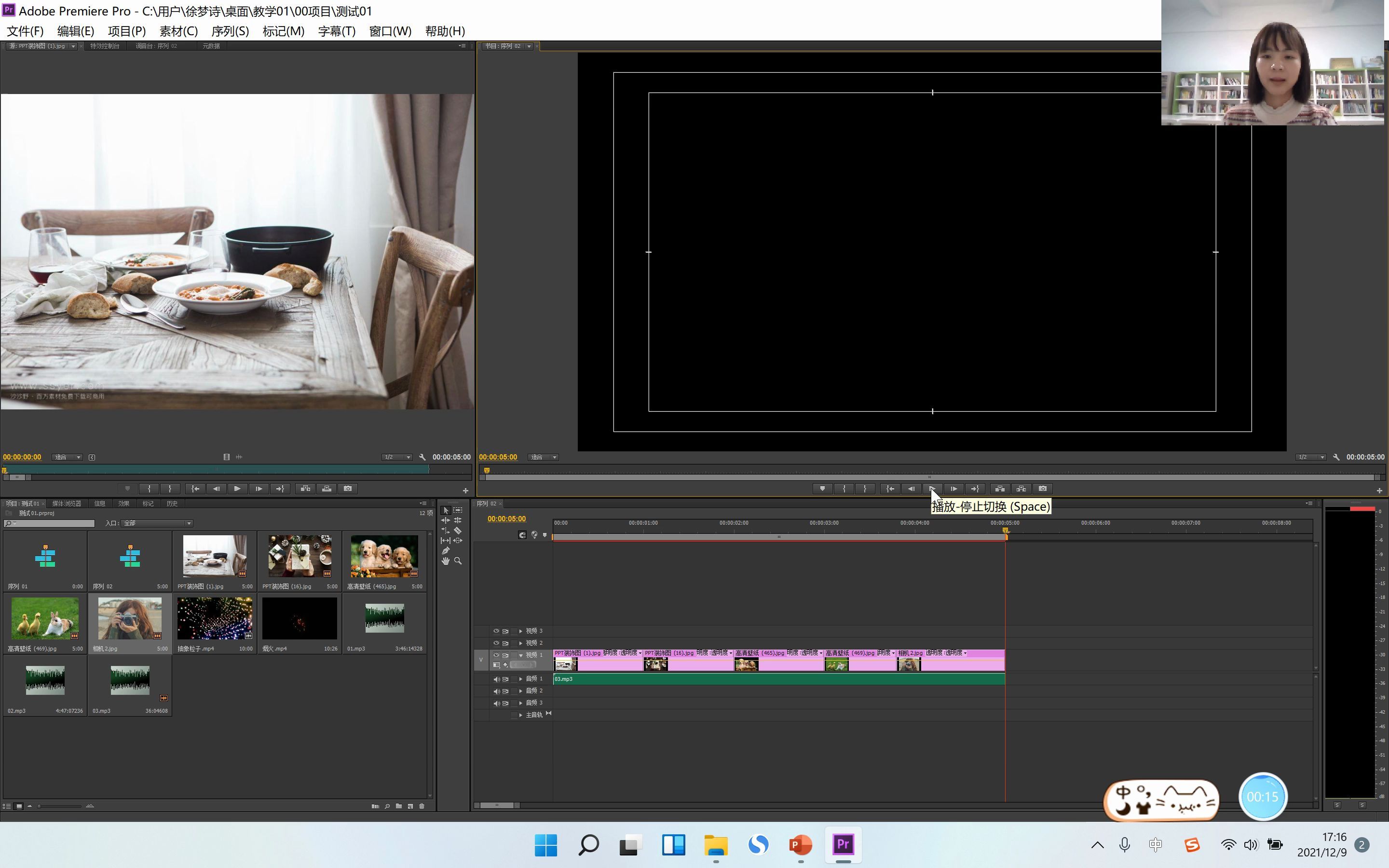Image resolution: width=1389 pixels, height=868 pixels.
Task: Select the Razor tool
Action: [x=458, y=530]
